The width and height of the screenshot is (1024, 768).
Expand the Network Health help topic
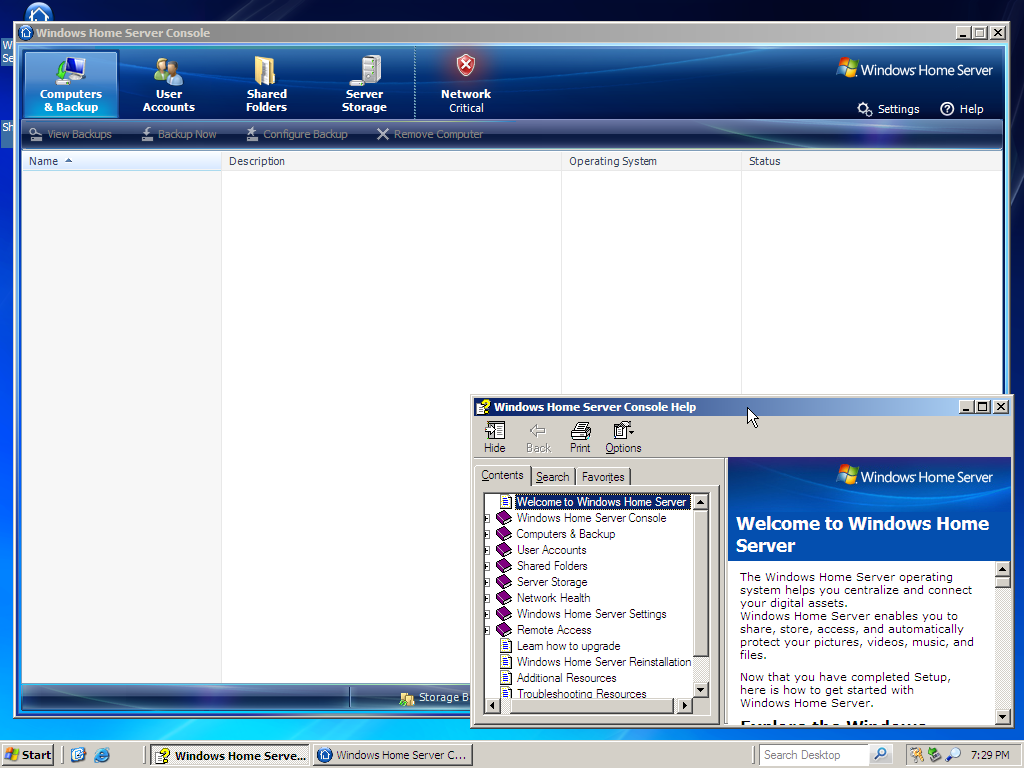click(x=487, y=598)
